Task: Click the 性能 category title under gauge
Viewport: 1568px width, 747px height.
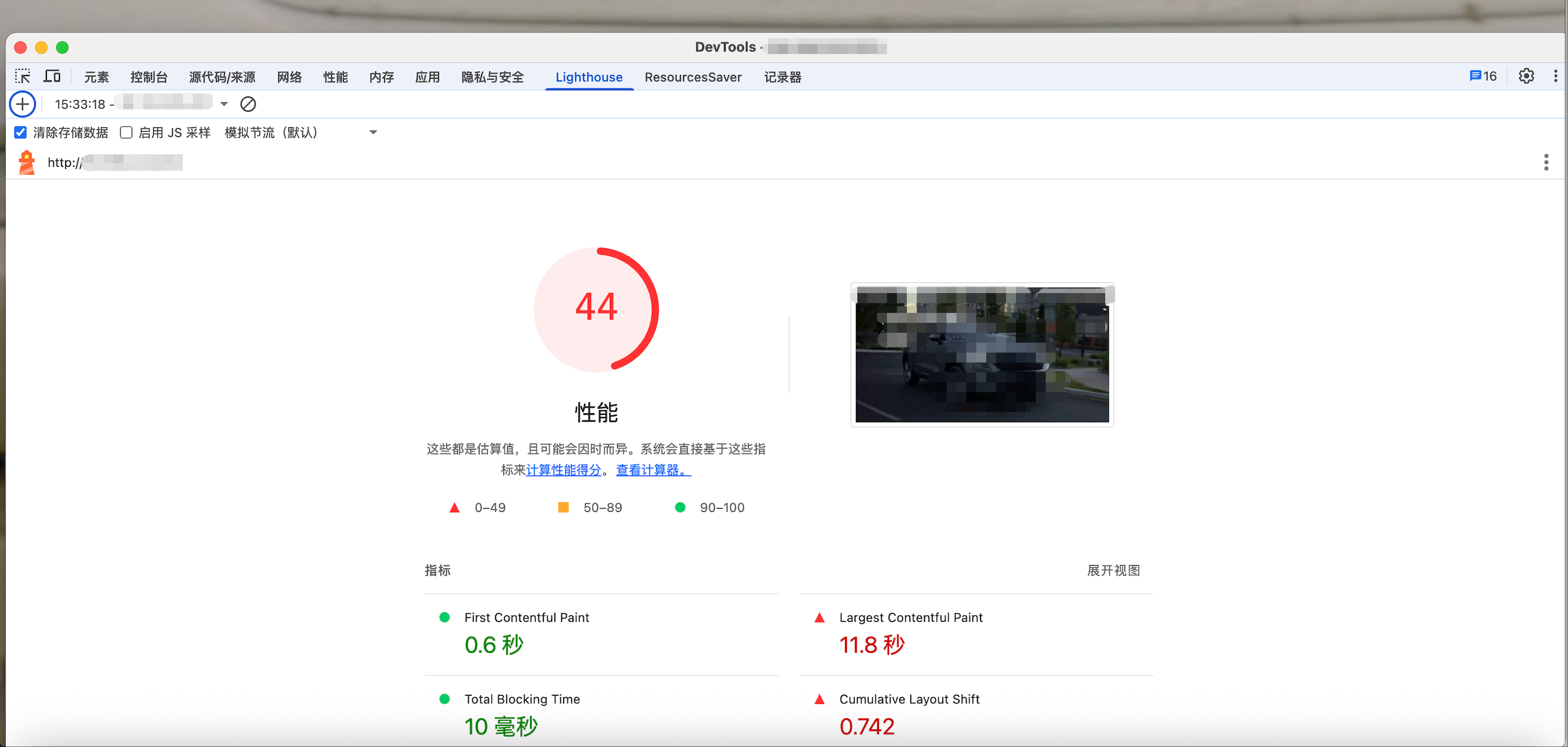Action: [x=597, y=412]
